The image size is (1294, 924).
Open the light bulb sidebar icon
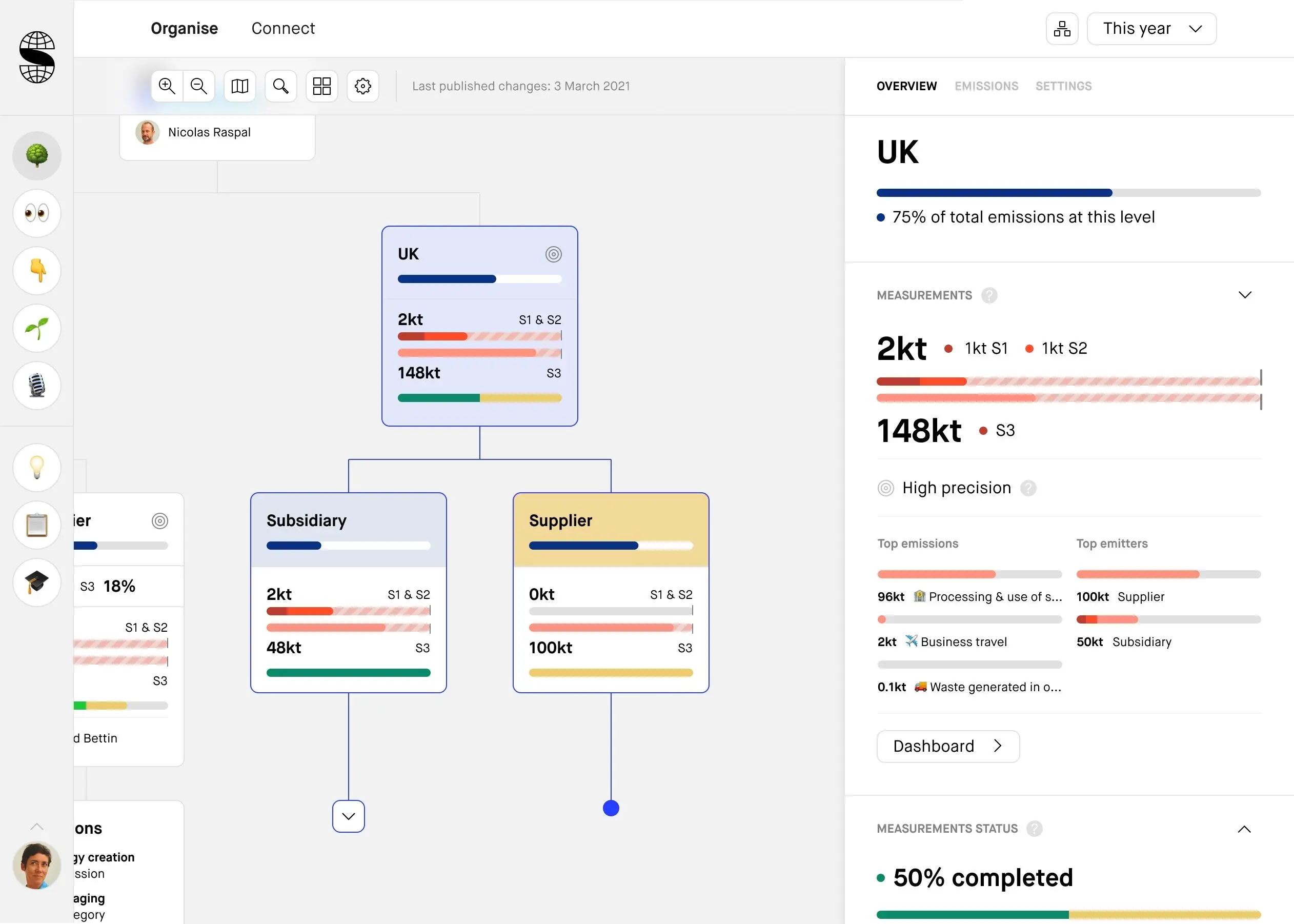[37, 467]
